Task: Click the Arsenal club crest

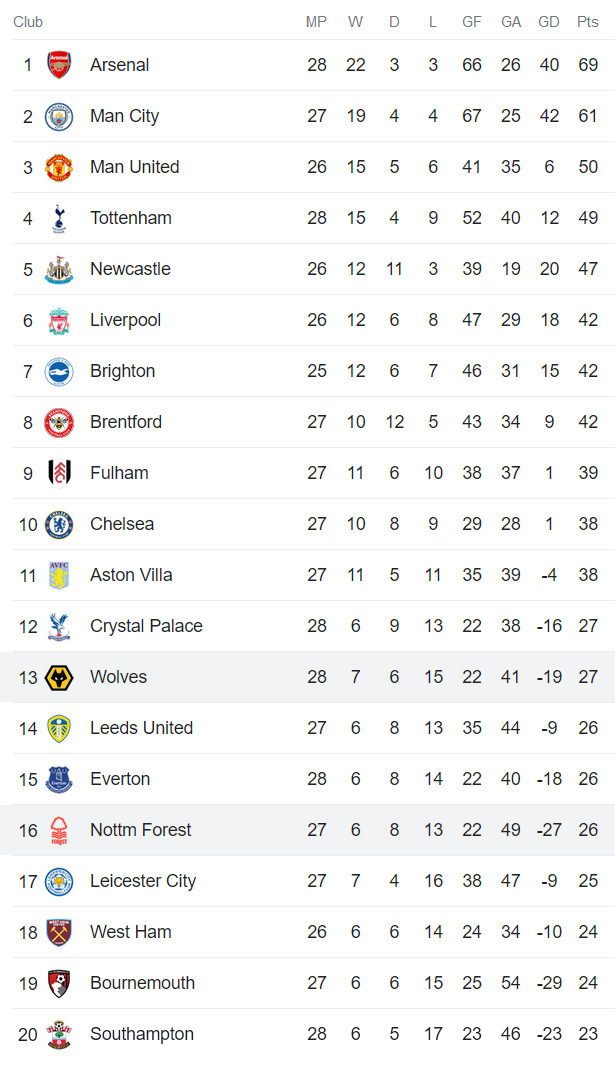Action: coord(59,65)
